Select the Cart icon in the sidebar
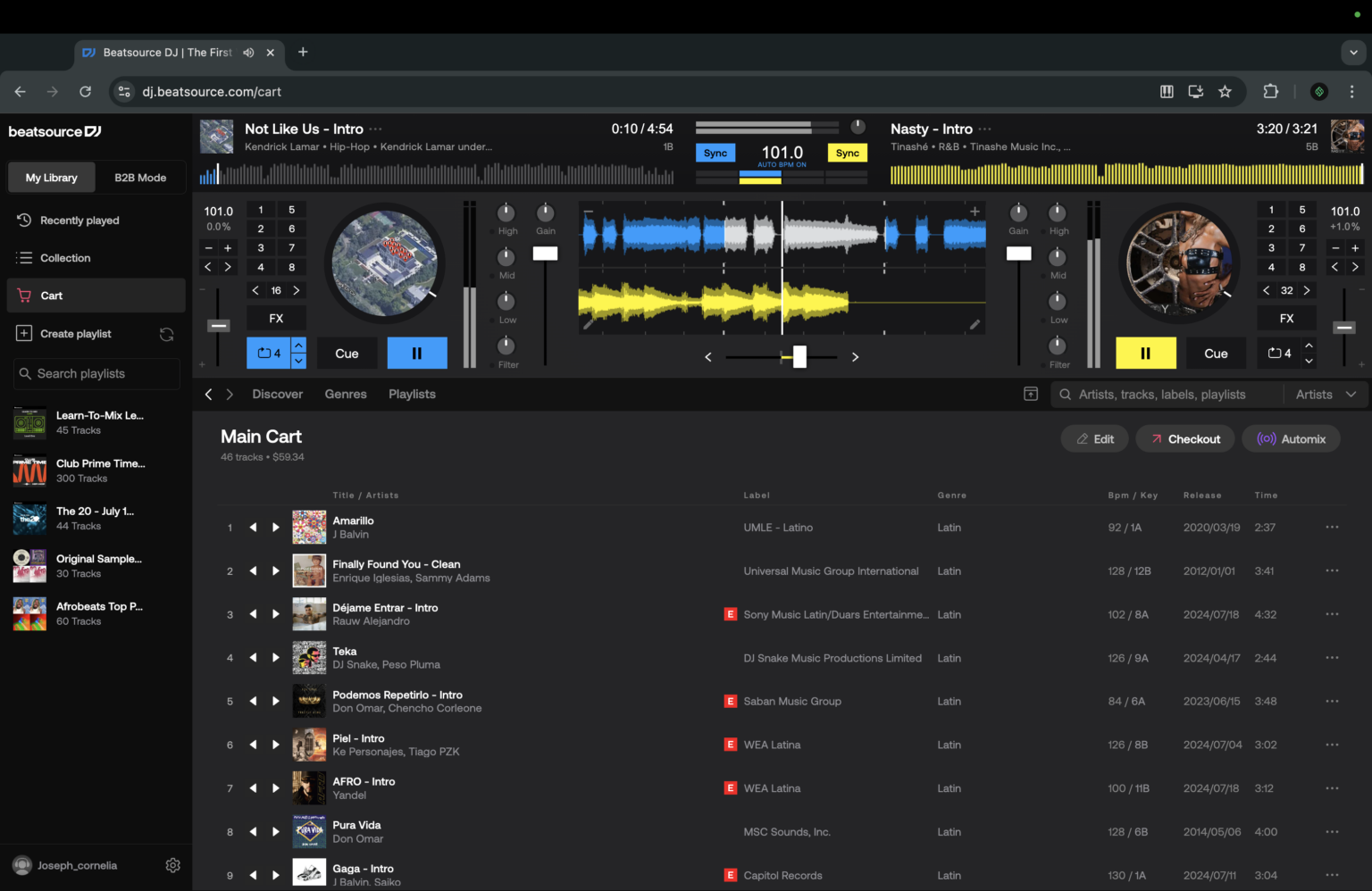1372x891 pixels. click(x=24, y=296)
